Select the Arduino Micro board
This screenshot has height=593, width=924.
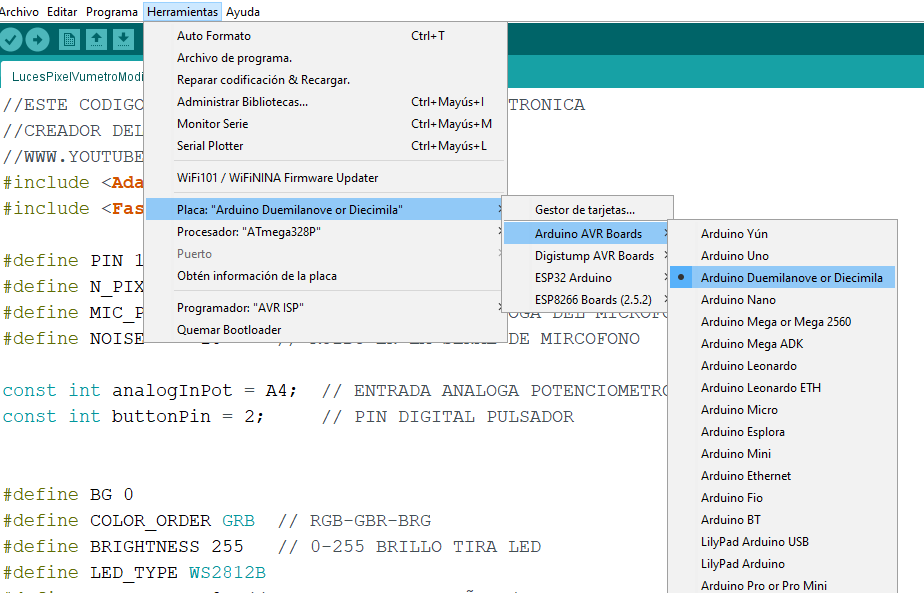click(x=783, y=410)
